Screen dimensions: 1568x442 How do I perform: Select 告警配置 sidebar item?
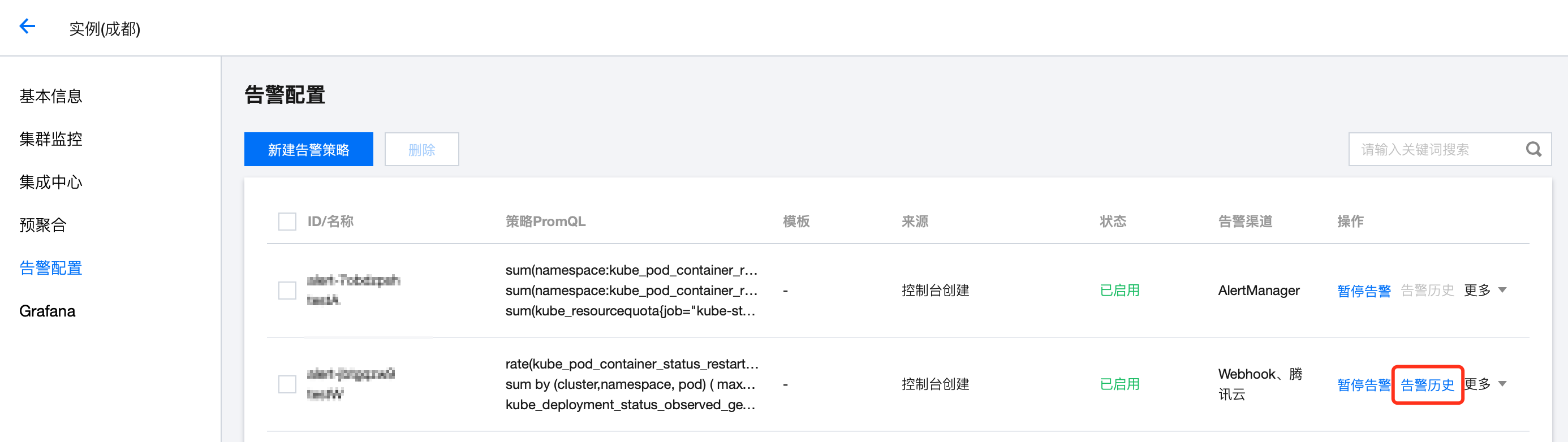point(50,268)
